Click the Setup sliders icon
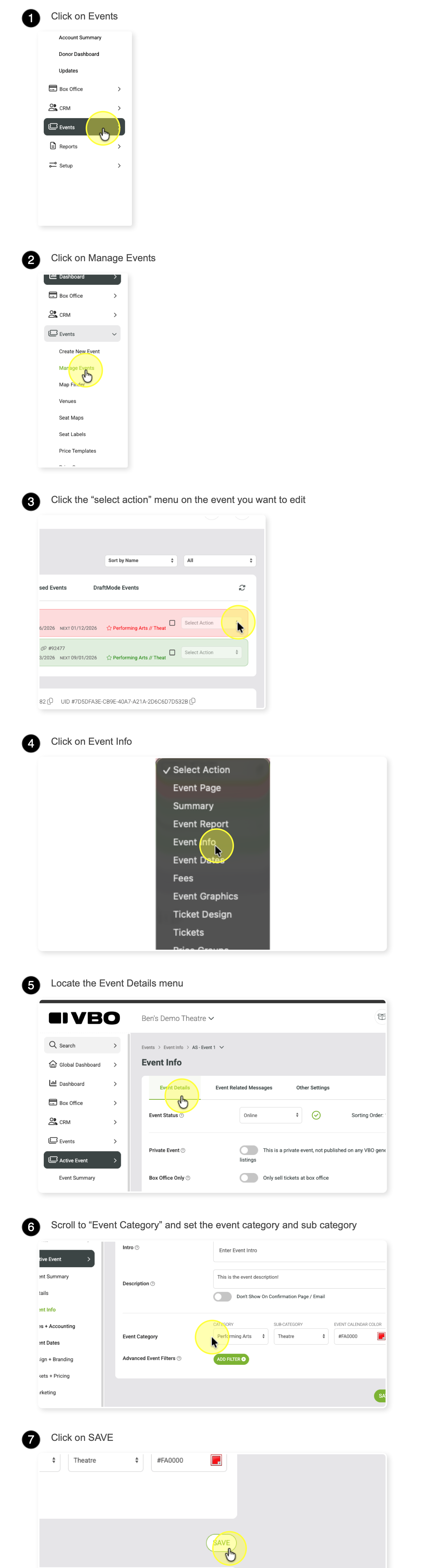Viewport: 425px width, 1568px height. click(53, 165)
